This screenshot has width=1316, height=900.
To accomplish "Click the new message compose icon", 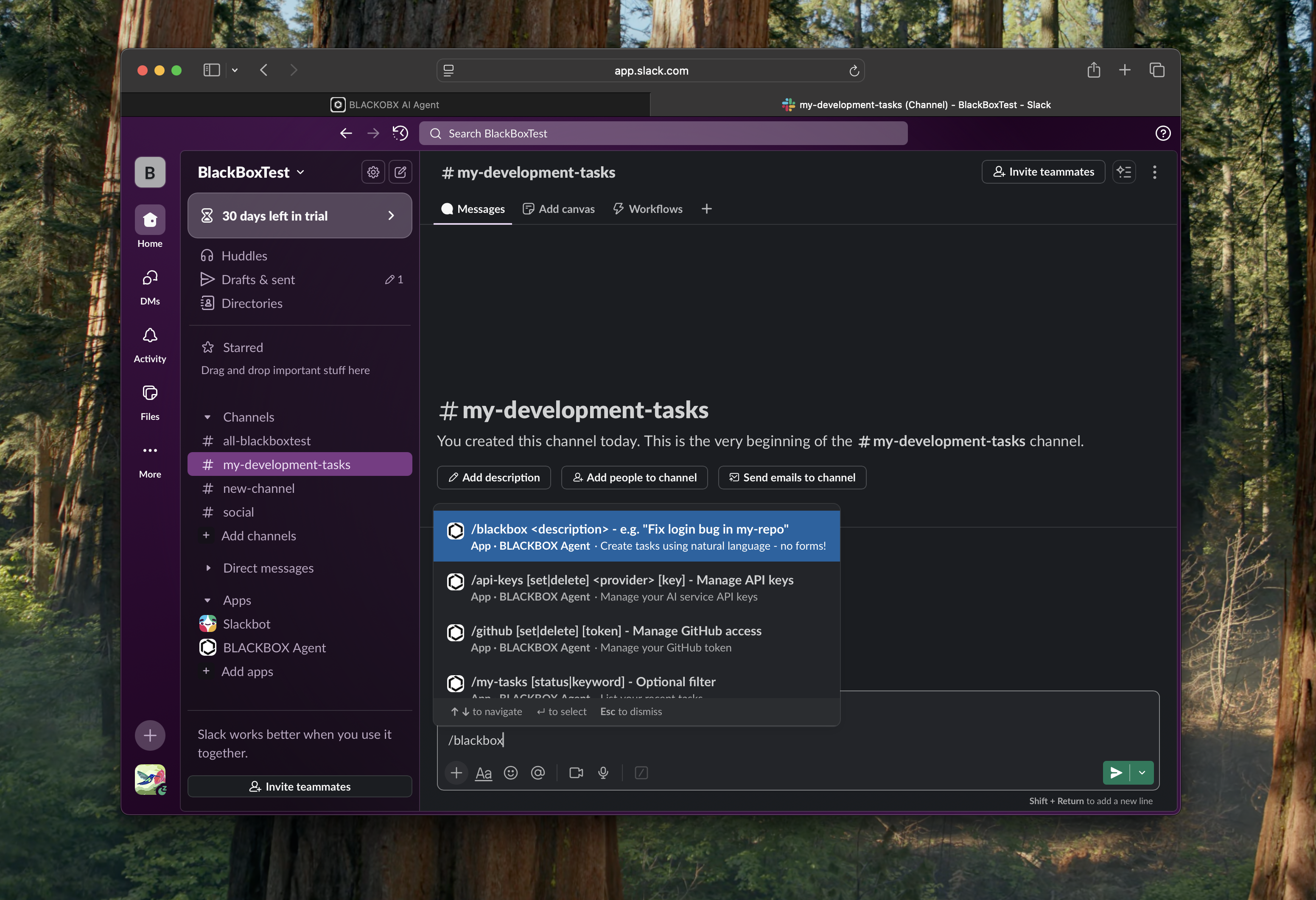I will click(x=400, y=172).
